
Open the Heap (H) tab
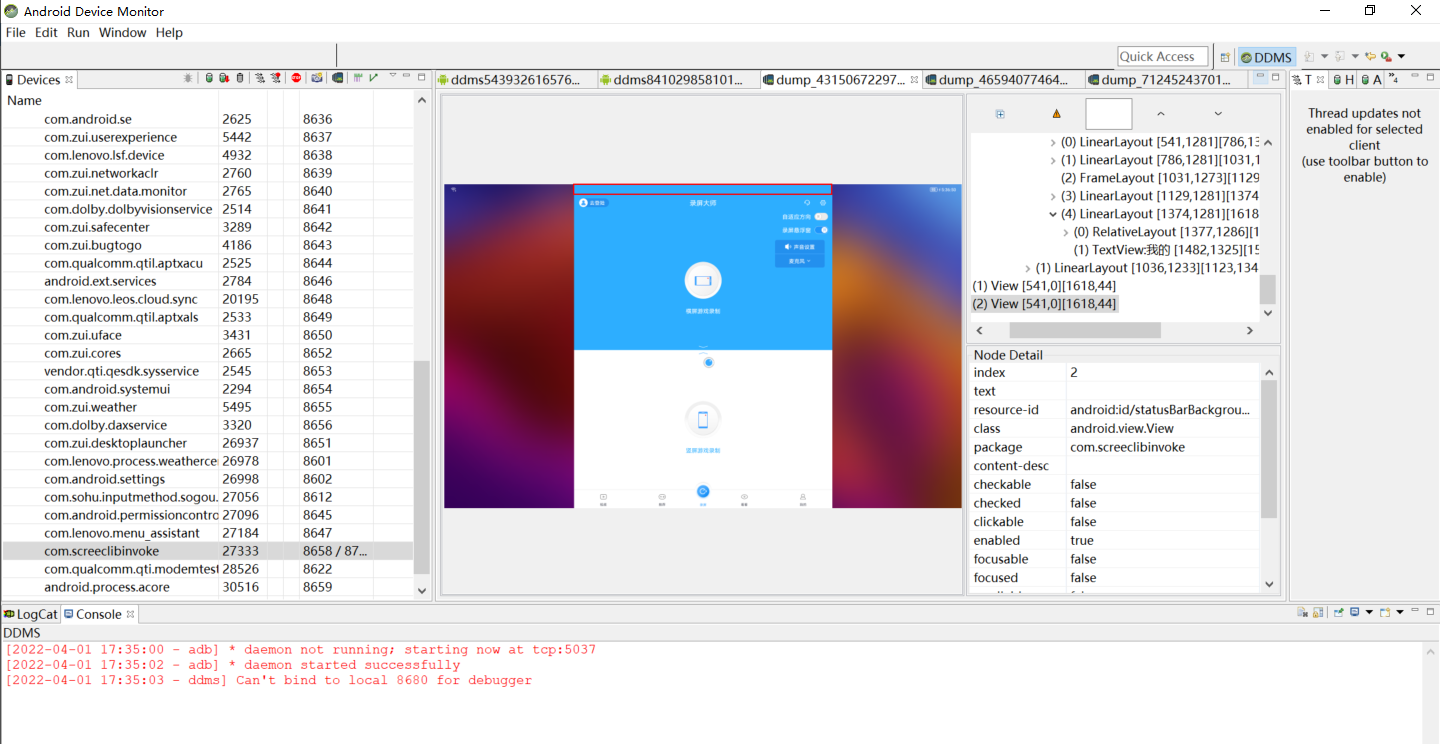tap(1343, 80)
